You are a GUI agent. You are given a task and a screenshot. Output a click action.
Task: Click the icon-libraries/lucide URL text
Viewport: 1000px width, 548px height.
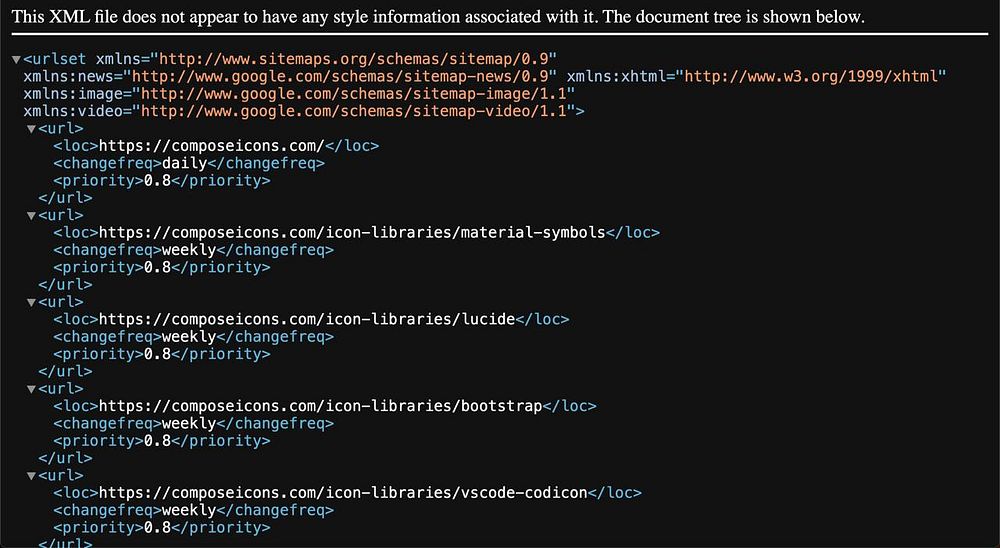[x=307, y=319]
